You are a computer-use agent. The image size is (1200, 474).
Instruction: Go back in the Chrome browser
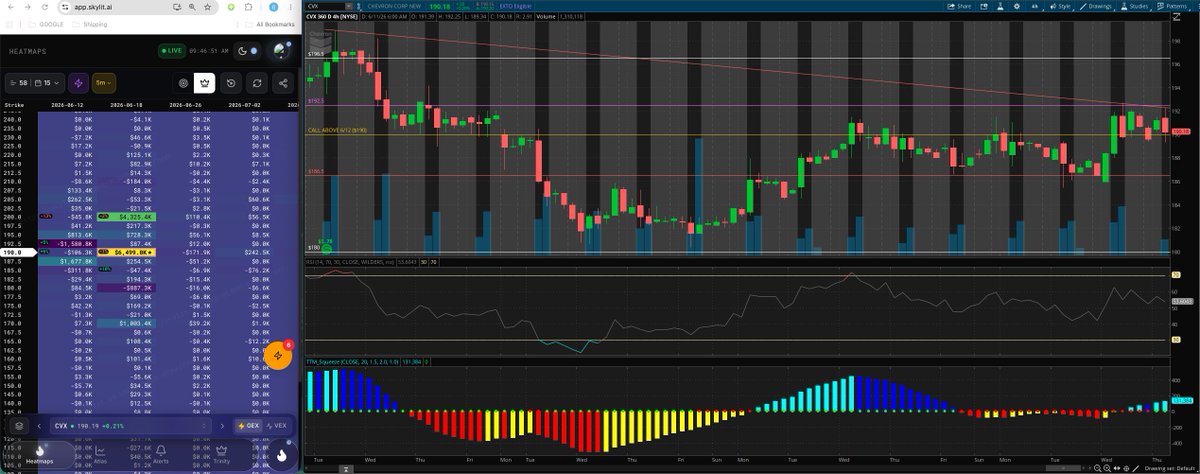(11, 7)
